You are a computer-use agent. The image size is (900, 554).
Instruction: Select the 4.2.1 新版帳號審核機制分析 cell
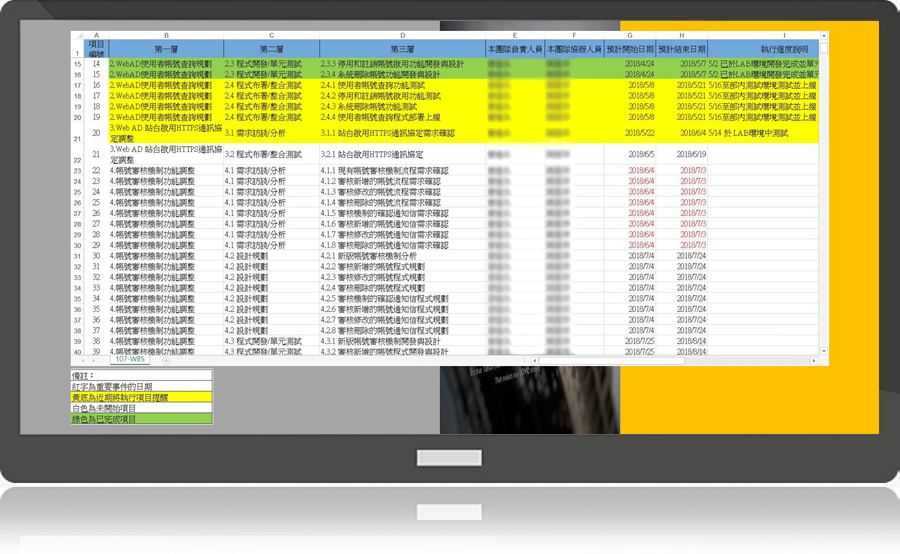coord(400,256)
